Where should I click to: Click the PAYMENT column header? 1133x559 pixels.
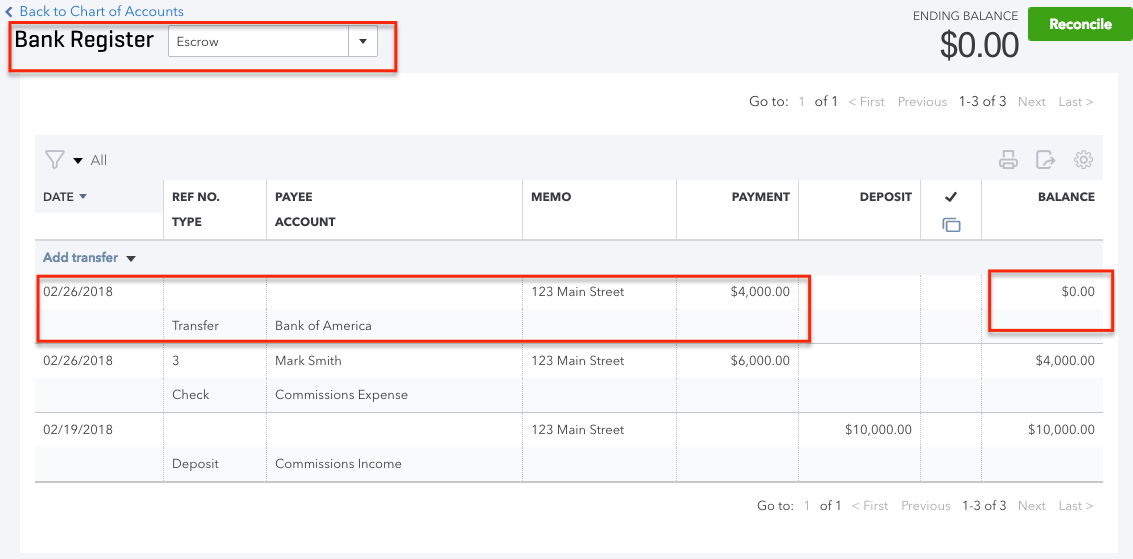[x=760, y=197]
